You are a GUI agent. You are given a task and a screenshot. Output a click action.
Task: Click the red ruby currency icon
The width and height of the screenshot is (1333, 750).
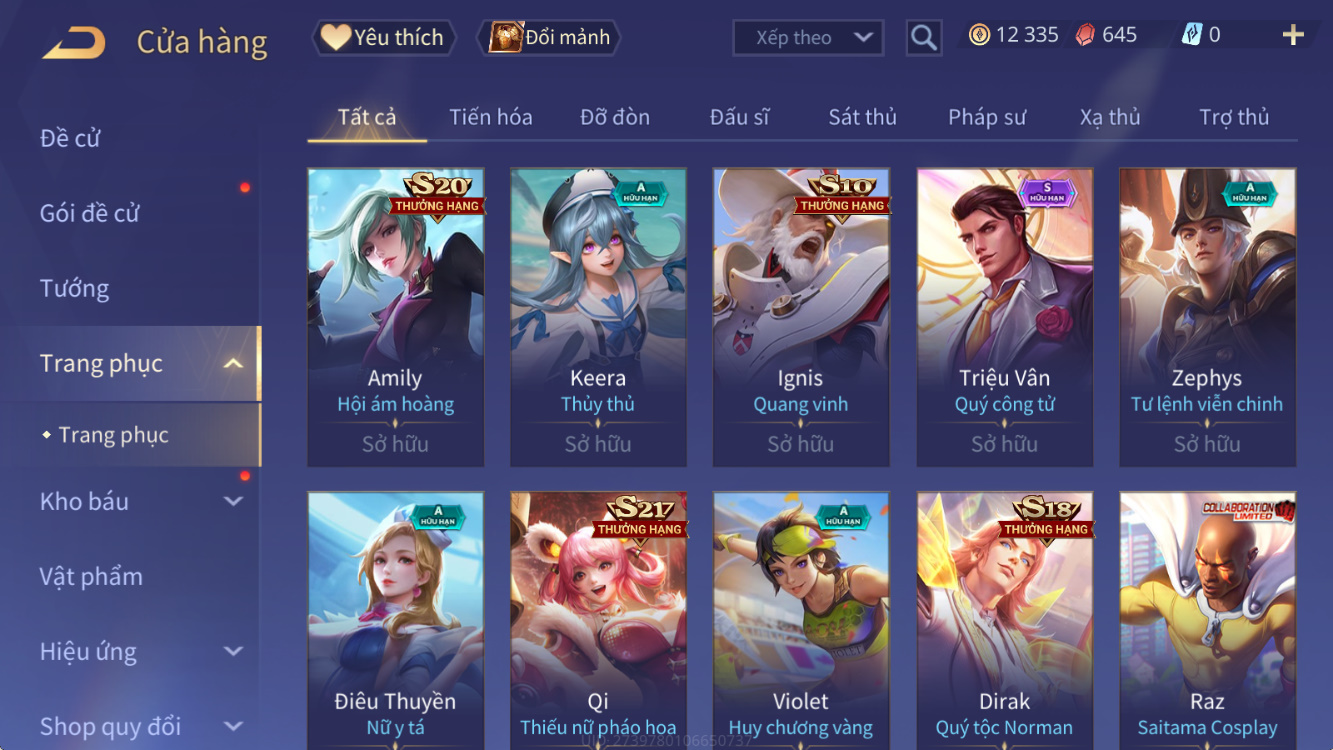[1085, 35]
